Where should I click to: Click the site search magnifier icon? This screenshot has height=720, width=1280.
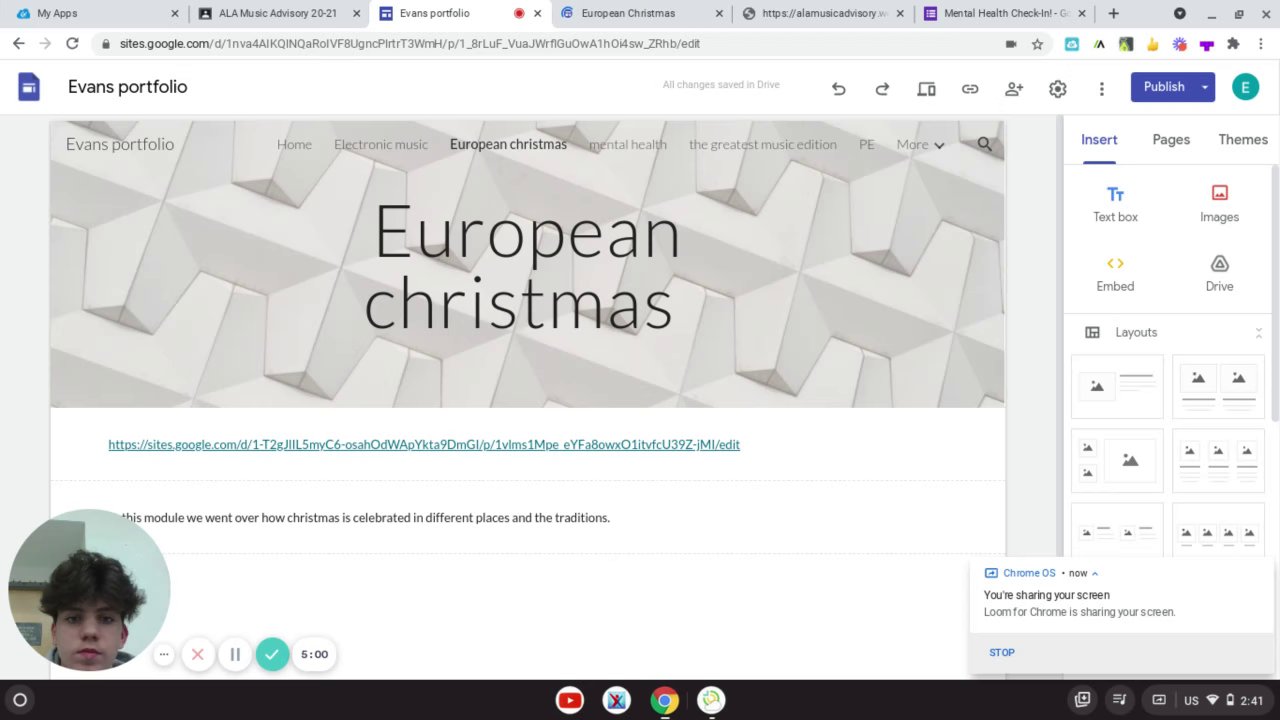(985, 145)
